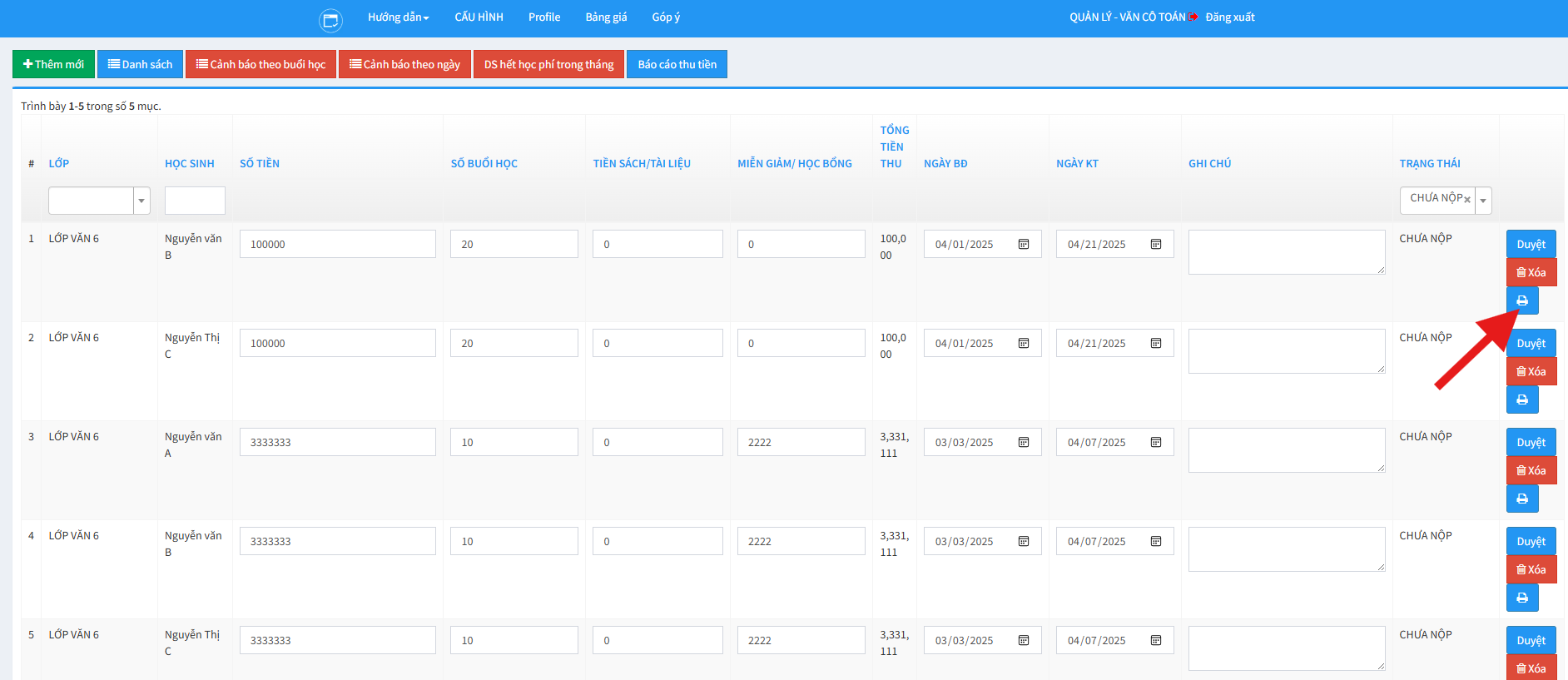Screen dimensions: 1568x680
Task: Expand the LỚP filter dropdown
Action: tap(141, 201)
